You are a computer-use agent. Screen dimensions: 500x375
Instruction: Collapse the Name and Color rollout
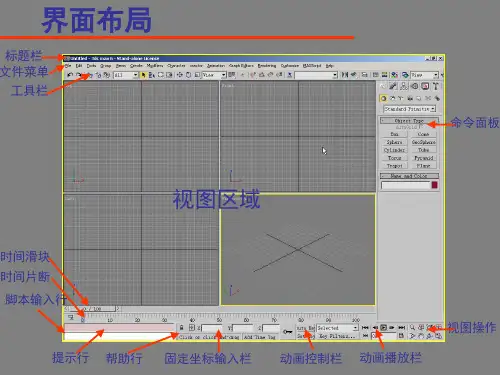[x=409, y=176]
